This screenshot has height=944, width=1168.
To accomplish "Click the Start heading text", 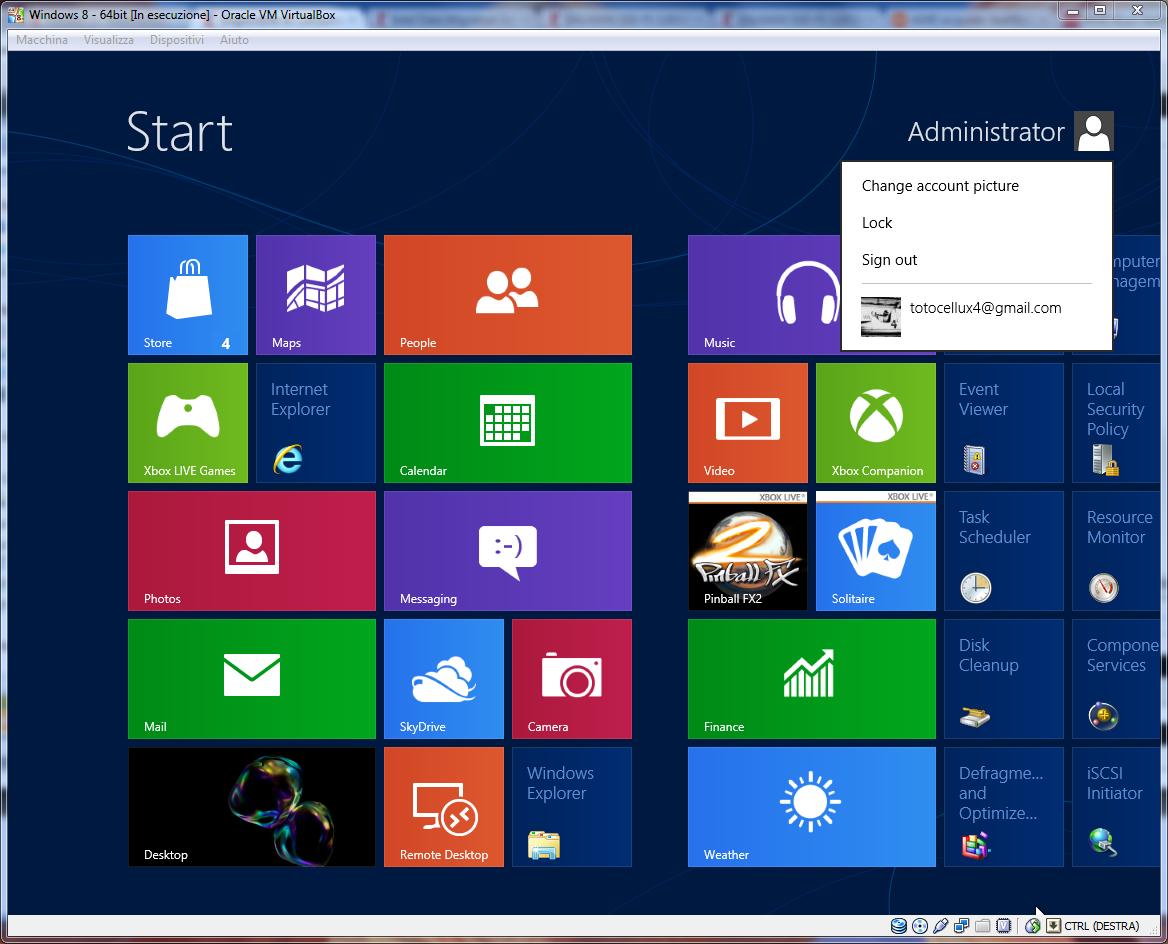I will (x=180, y=132).
